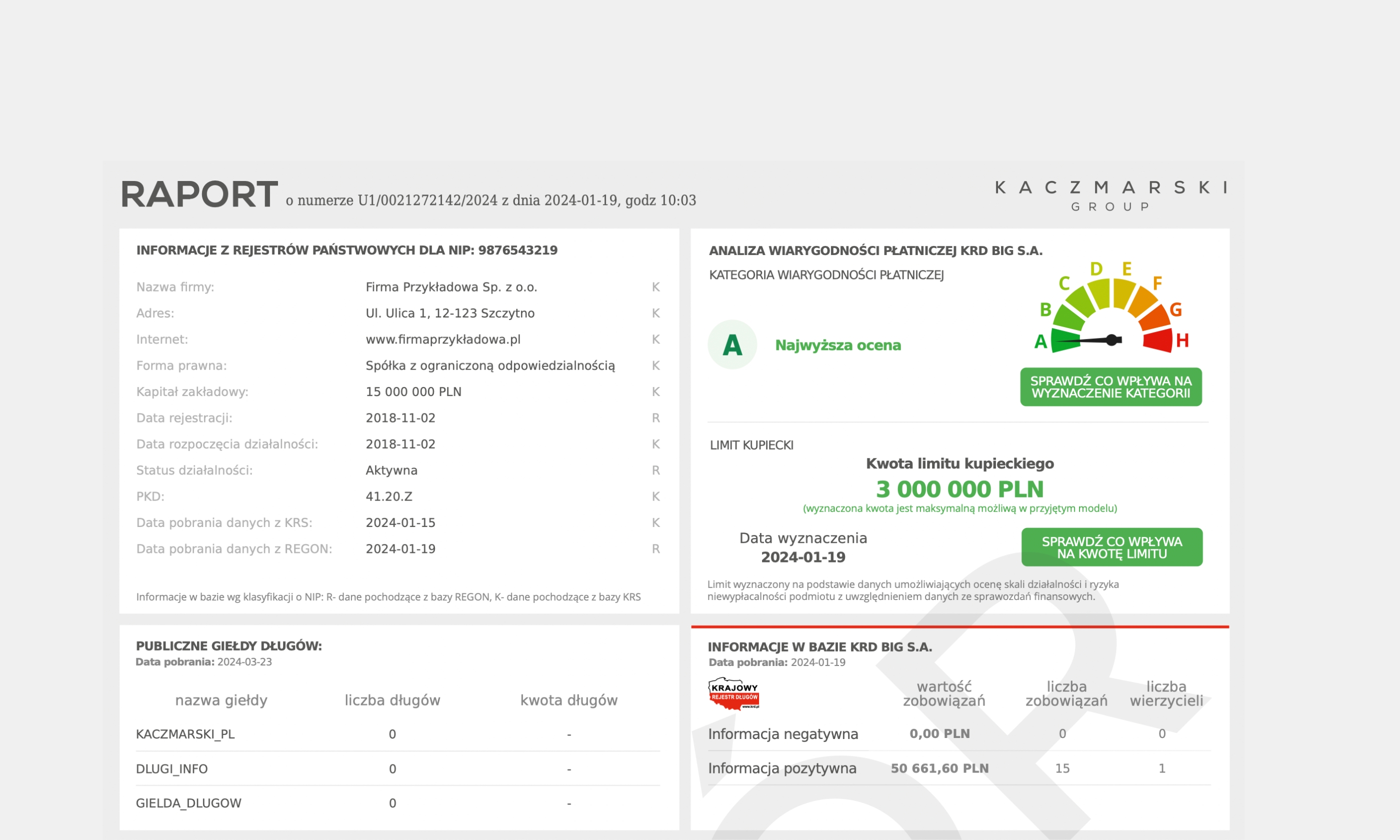
Task: Click the D letter label on the gauge
Action: point(1096,269)
